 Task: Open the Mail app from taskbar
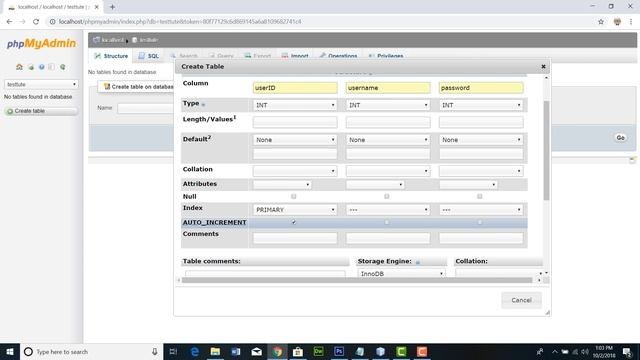(256, 351)
